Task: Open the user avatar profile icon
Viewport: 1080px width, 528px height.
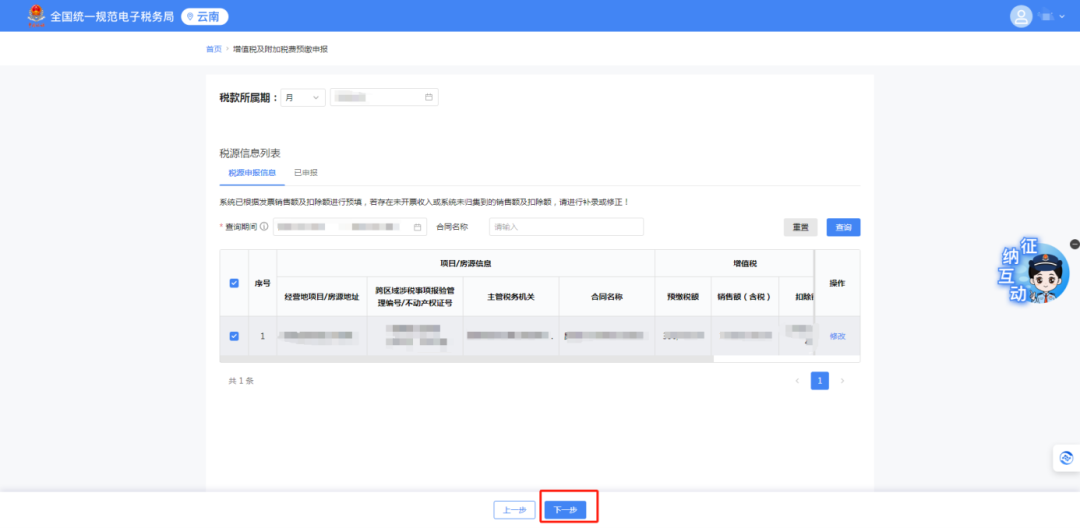Action: (x=1021, y=16)
